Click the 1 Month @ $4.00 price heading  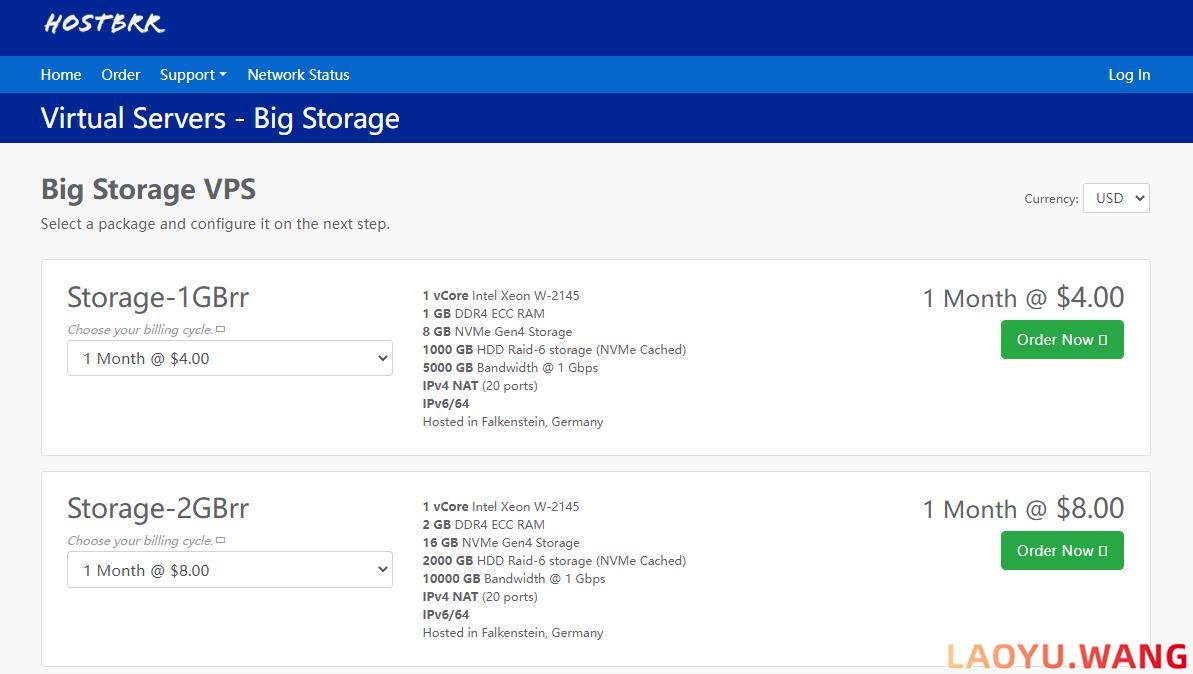click(1023, 297)
